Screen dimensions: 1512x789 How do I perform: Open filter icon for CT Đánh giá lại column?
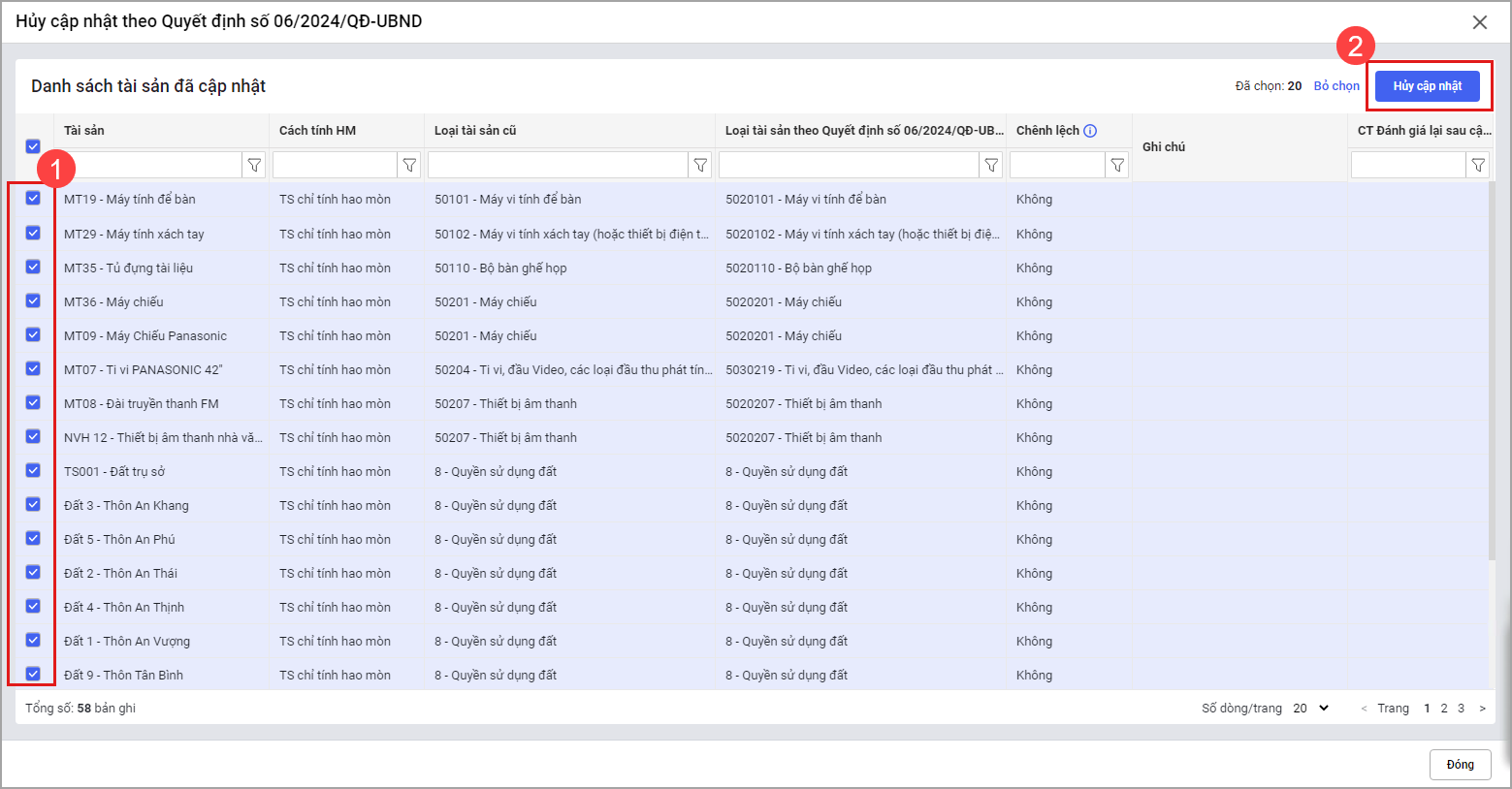click(x=1478, y=166)
